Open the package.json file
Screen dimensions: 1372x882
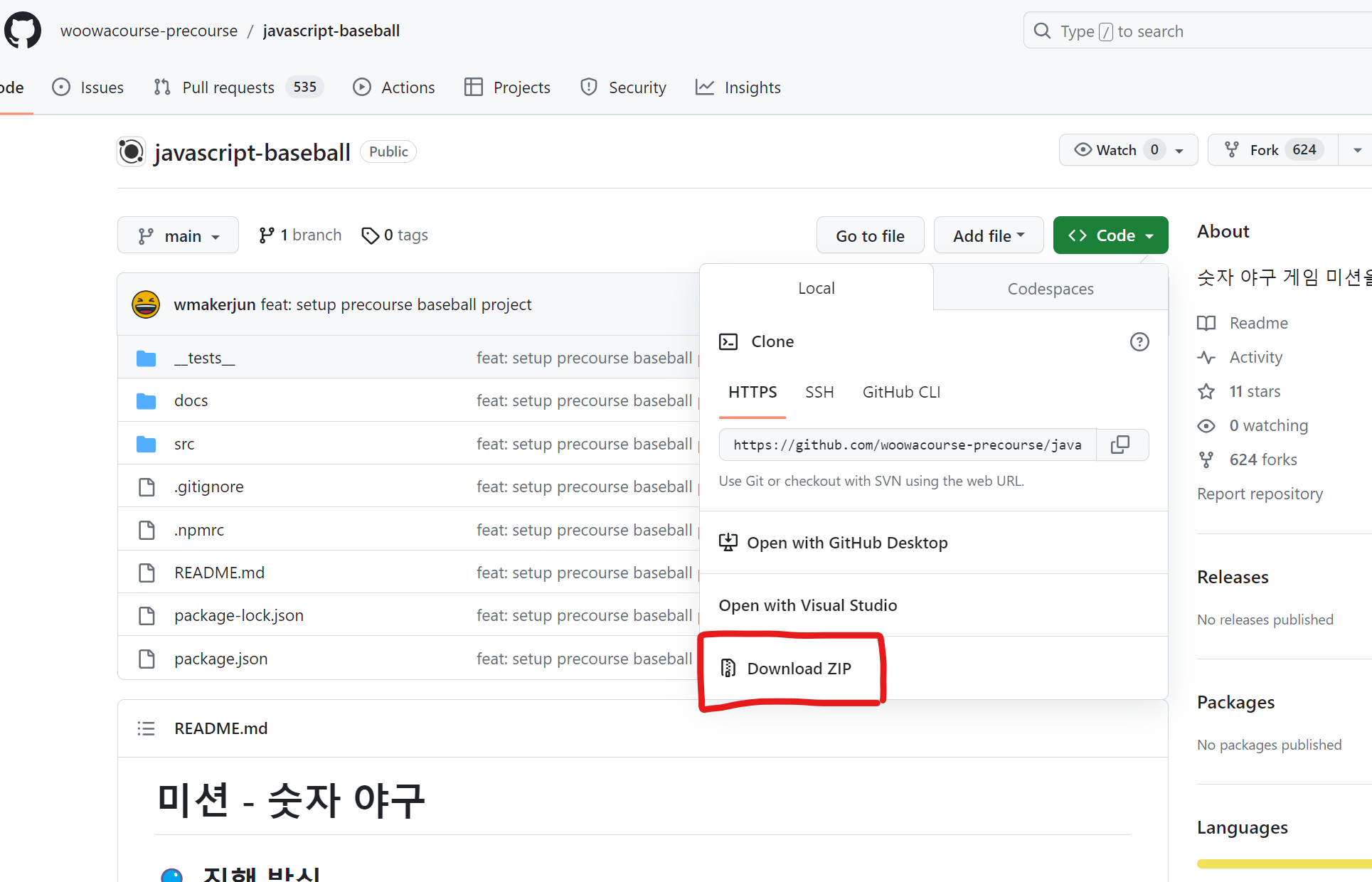coord(221,659)
